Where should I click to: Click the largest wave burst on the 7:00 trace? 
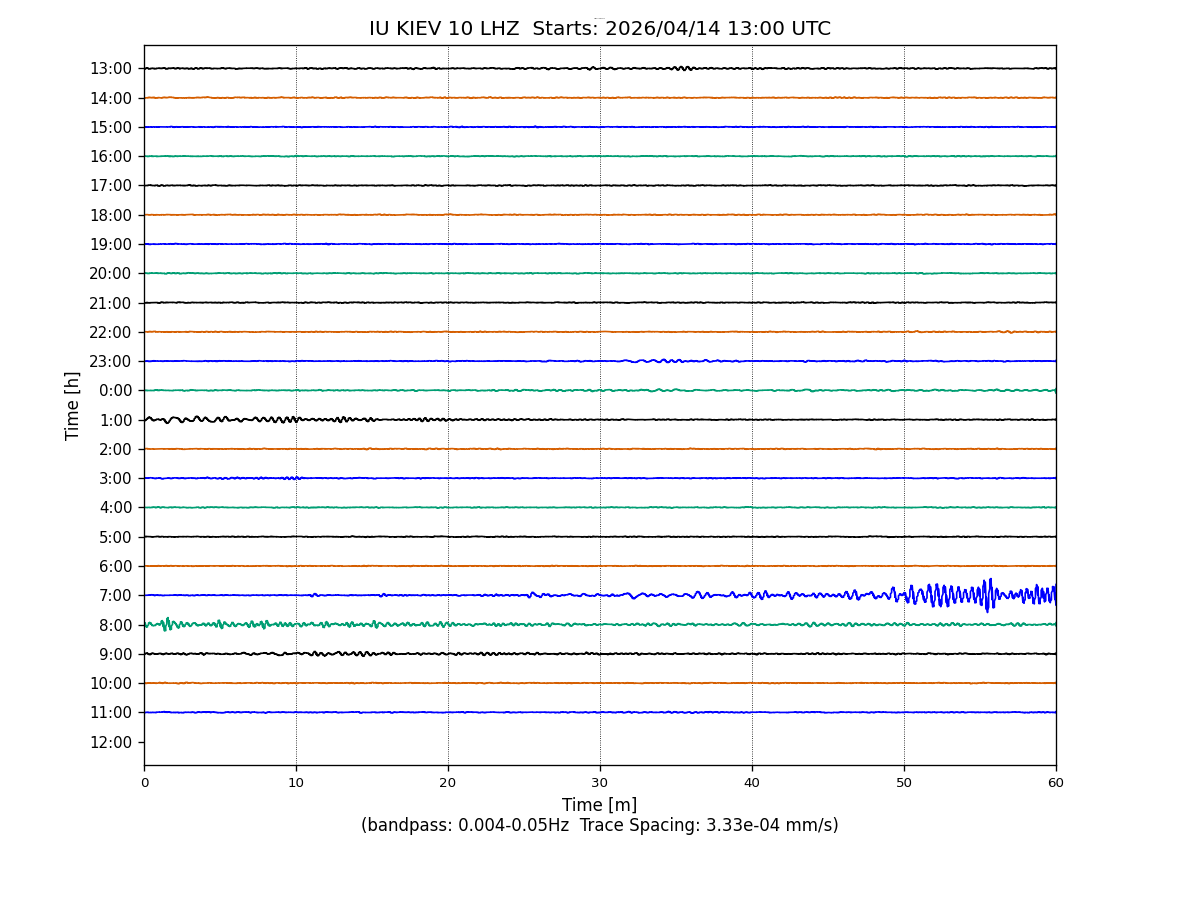click(x=986, y=595)
